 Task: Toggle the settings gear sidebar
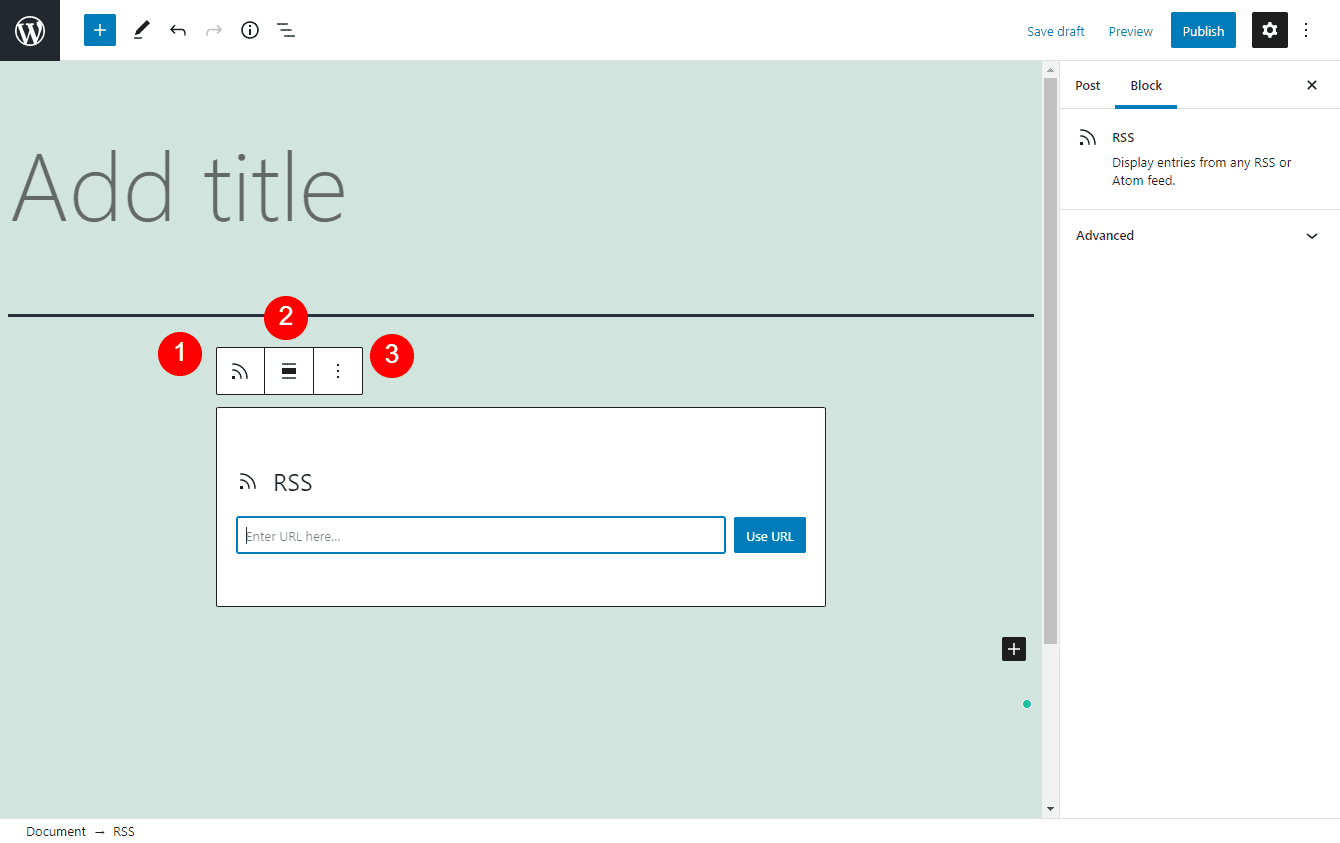(1269, 30)
